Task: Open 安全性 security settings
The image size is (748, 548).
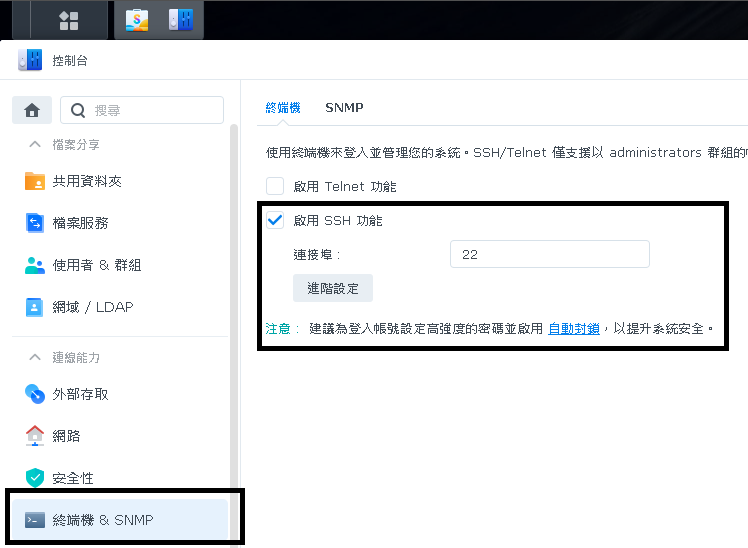Action: pos(73,478)
